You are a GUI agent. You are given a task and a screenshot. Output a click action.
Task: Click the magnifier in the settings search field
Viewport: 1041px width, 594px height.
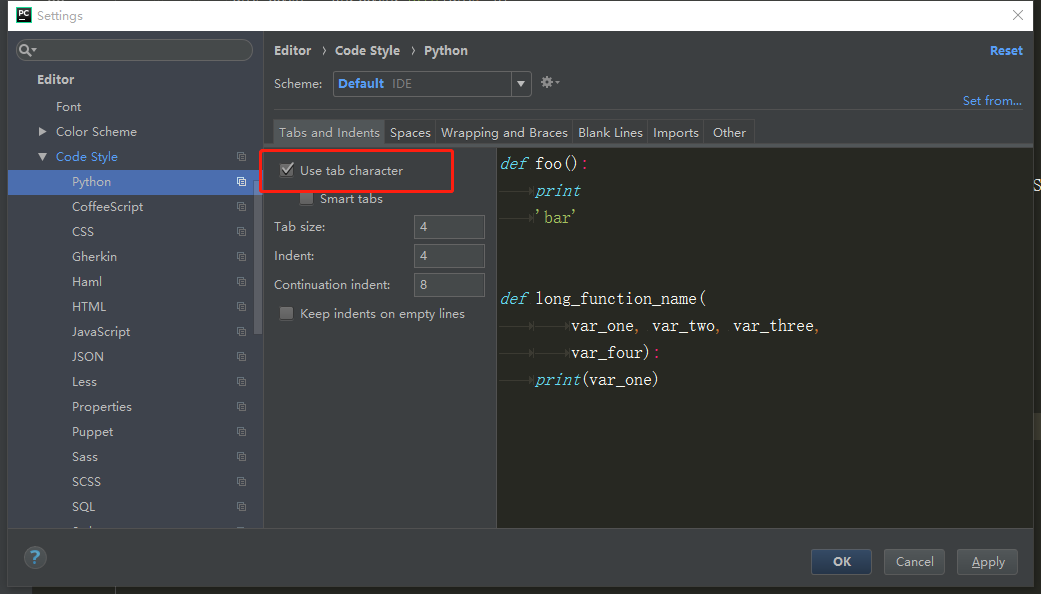26,49
